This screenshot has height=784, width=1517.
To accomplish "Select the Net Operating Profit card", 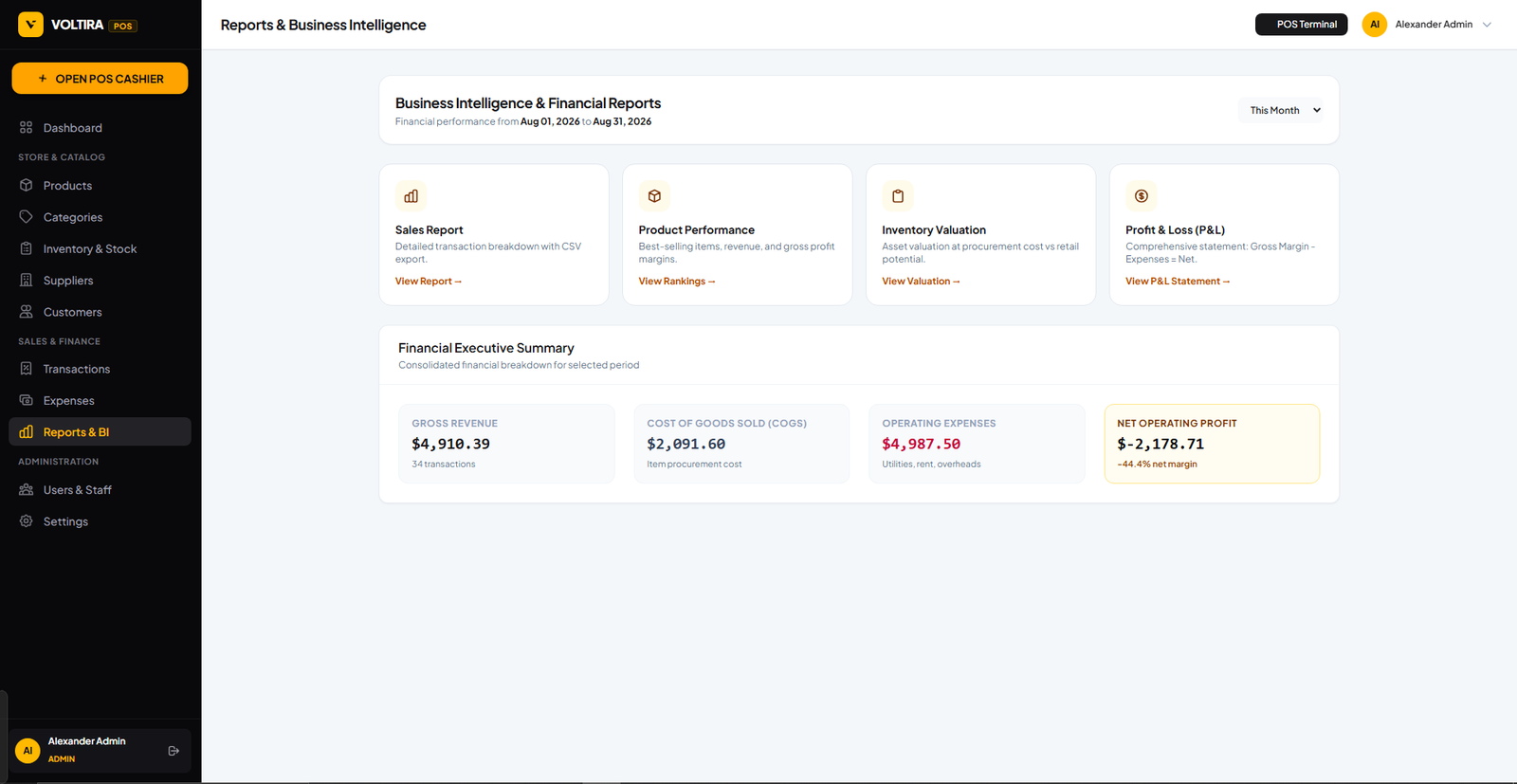I will tap(1212, 444).
